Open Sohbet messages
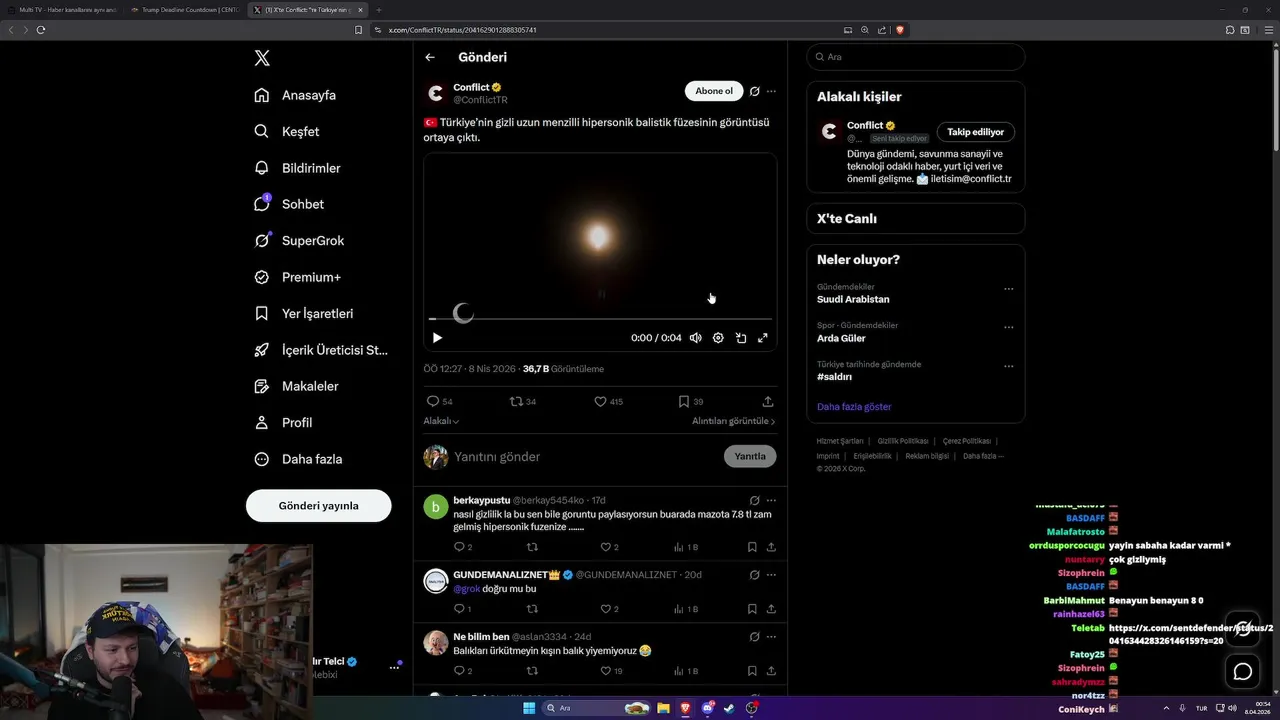The height and width of the screenshot is (720, 1280). pos(289,204)
